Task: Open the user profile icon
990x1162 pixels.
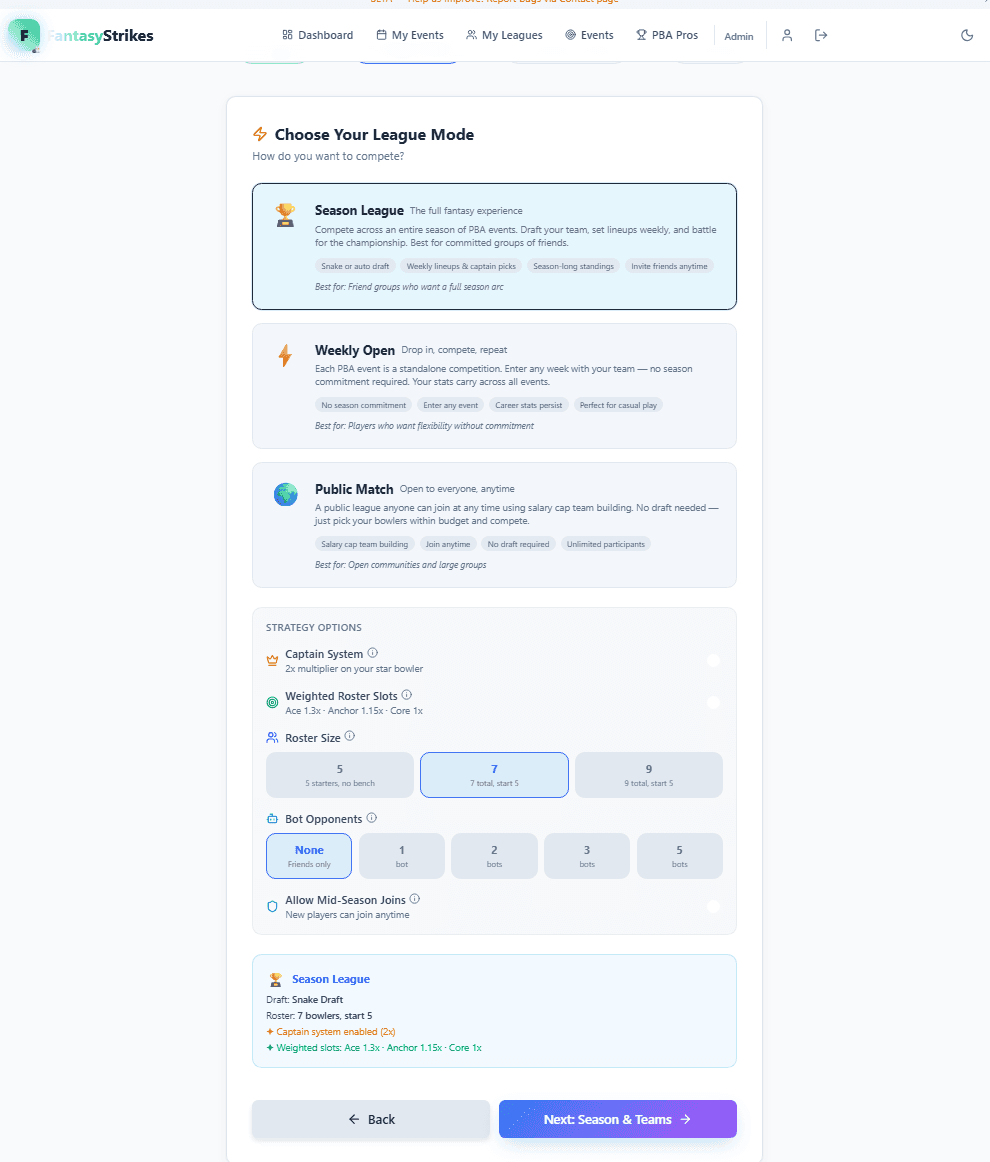Action: [787, 35]
